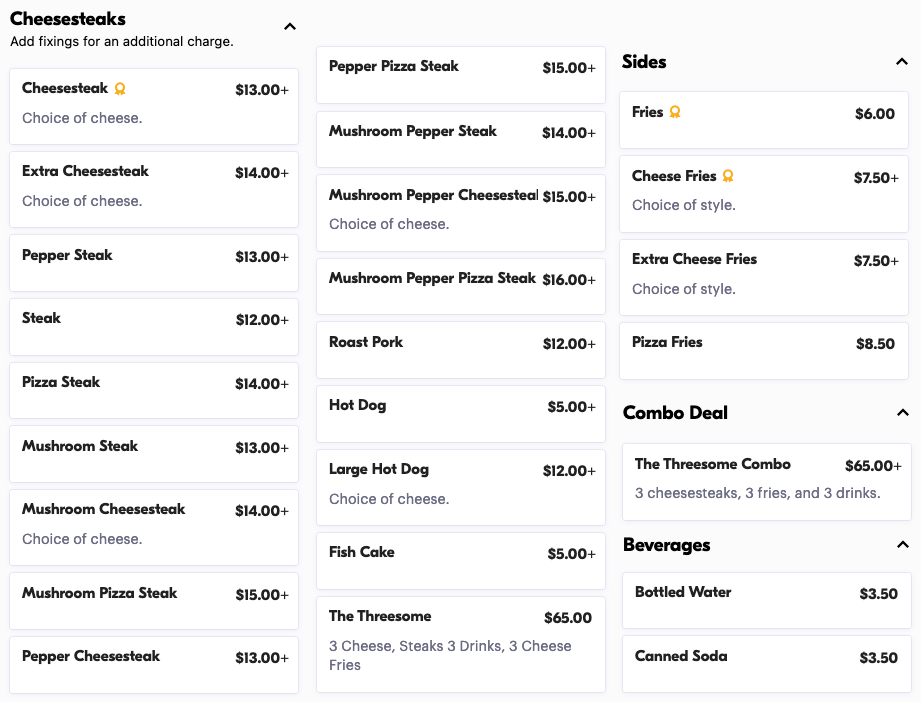921x702 pixels.
Task: Click the popular badge icon beside Fries
Action: click(x=675, y=112)
